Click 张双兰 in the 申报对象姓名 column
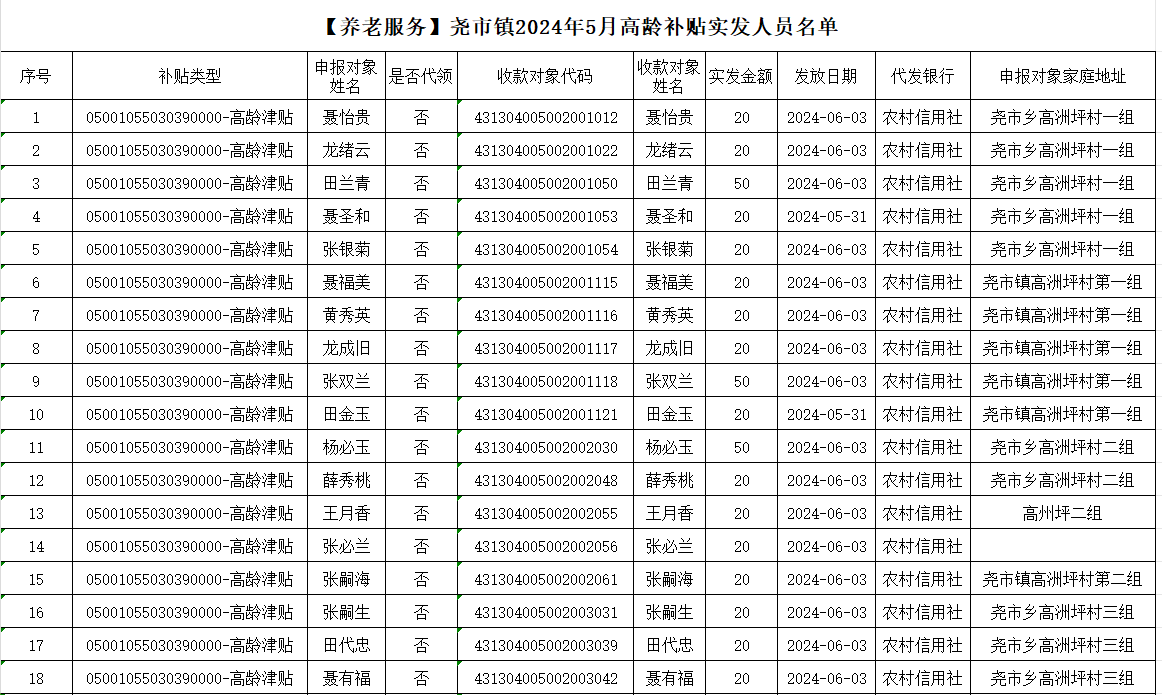This screenshot has width=1162, height=695. [x=346, y=382]
